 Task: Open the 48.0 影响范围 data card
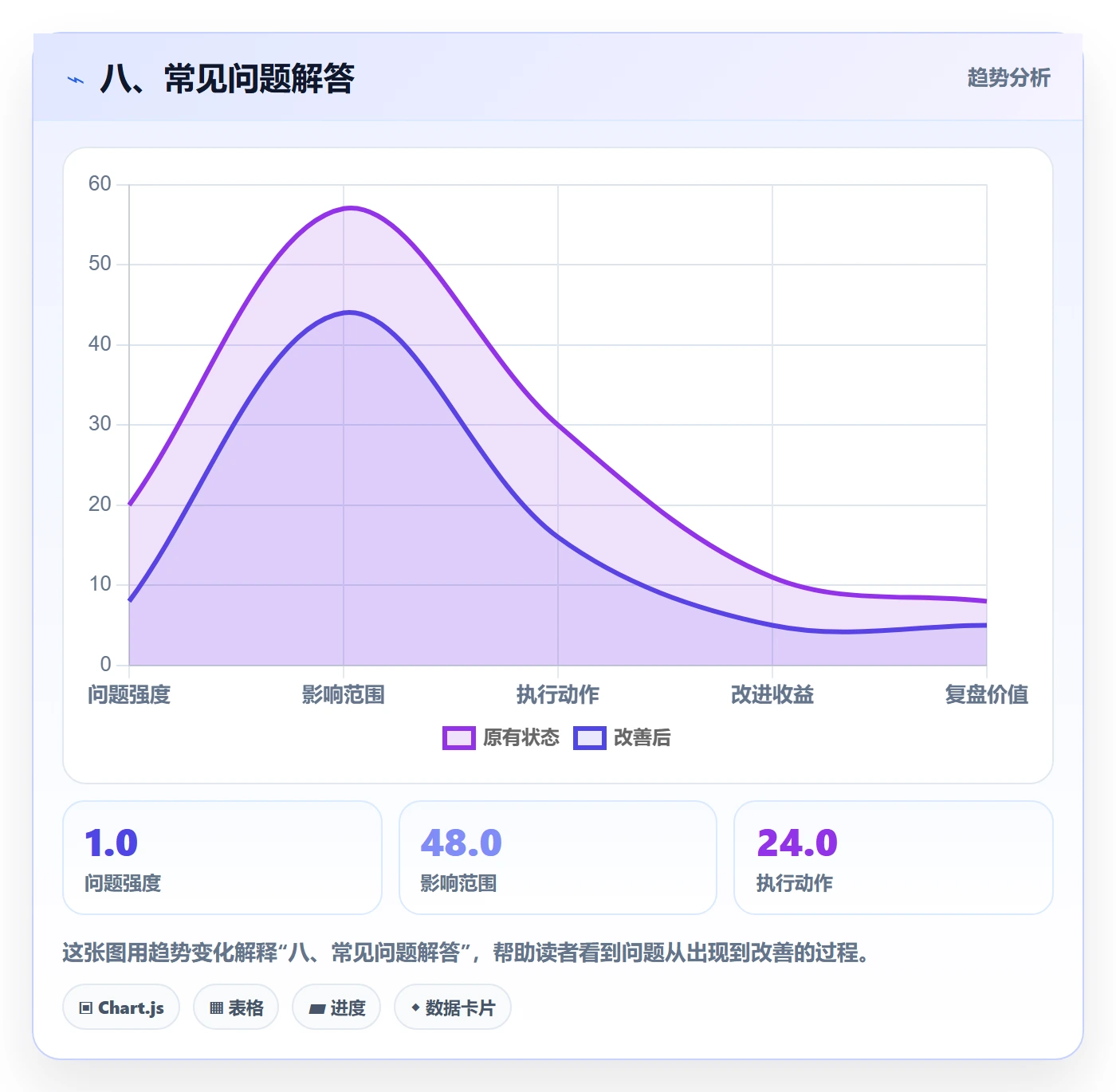558,858
